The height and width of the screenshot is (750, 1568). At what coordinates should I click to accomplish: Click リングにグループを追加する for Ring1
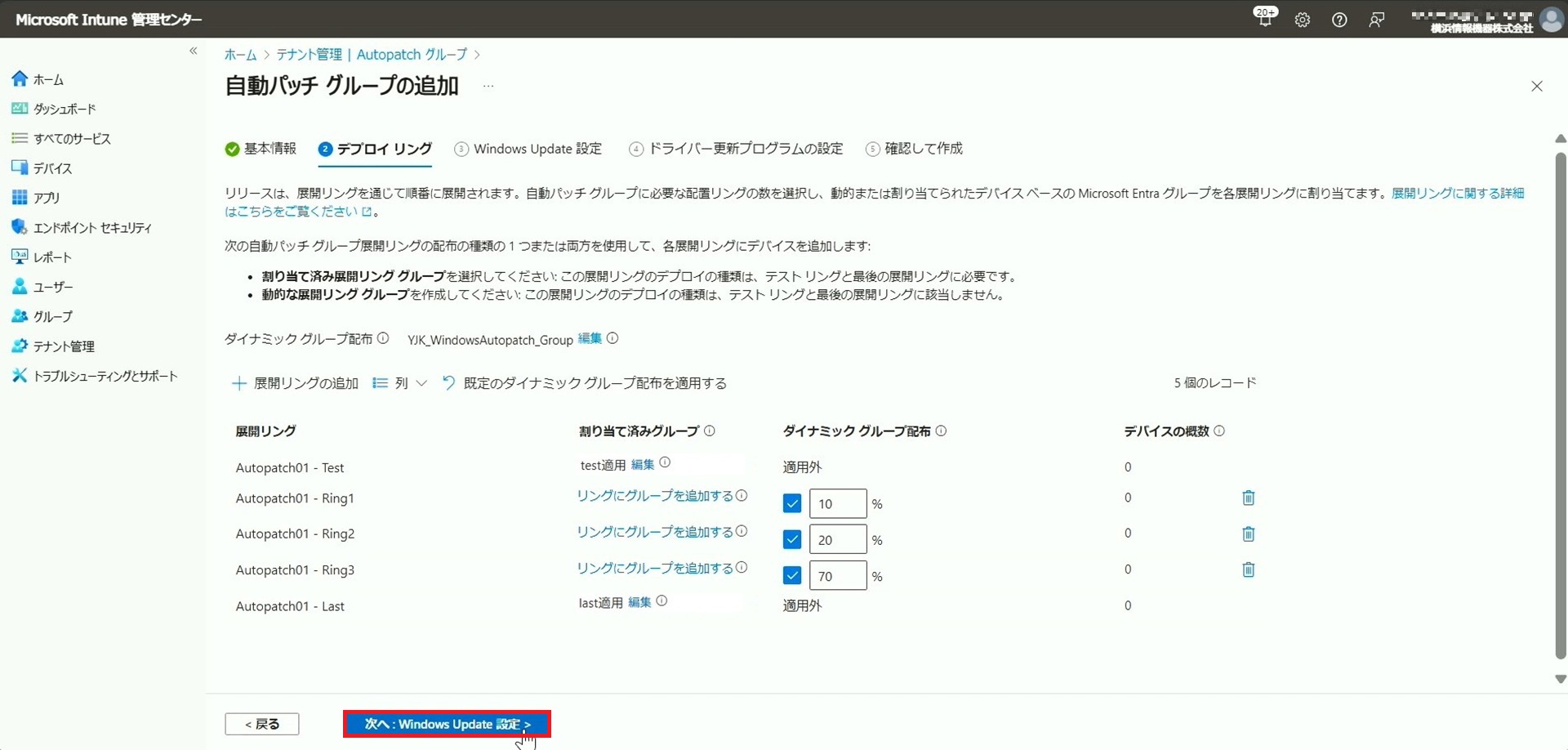(x=655, y=496)
